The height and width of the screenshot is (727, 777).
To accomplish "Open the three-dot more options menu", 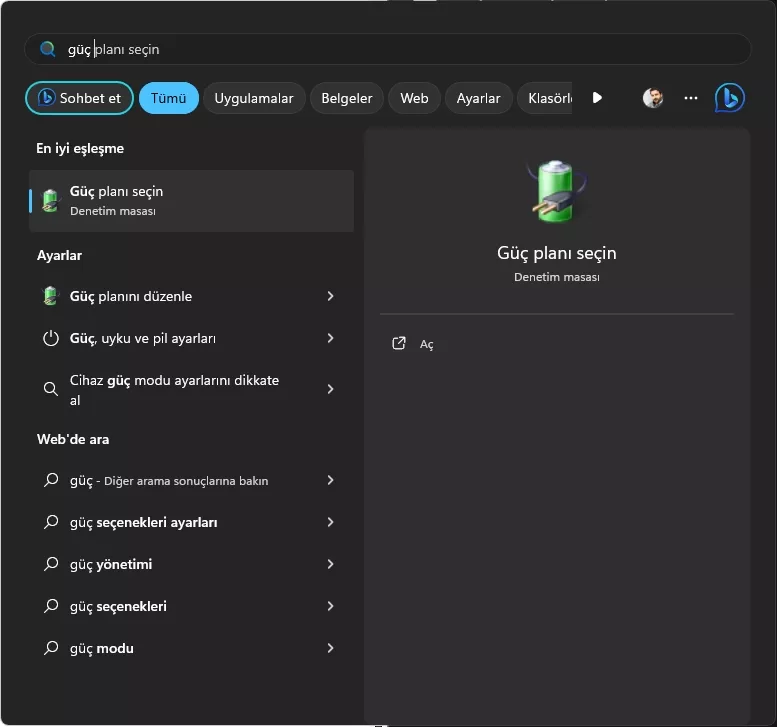I will pos(691,98).
